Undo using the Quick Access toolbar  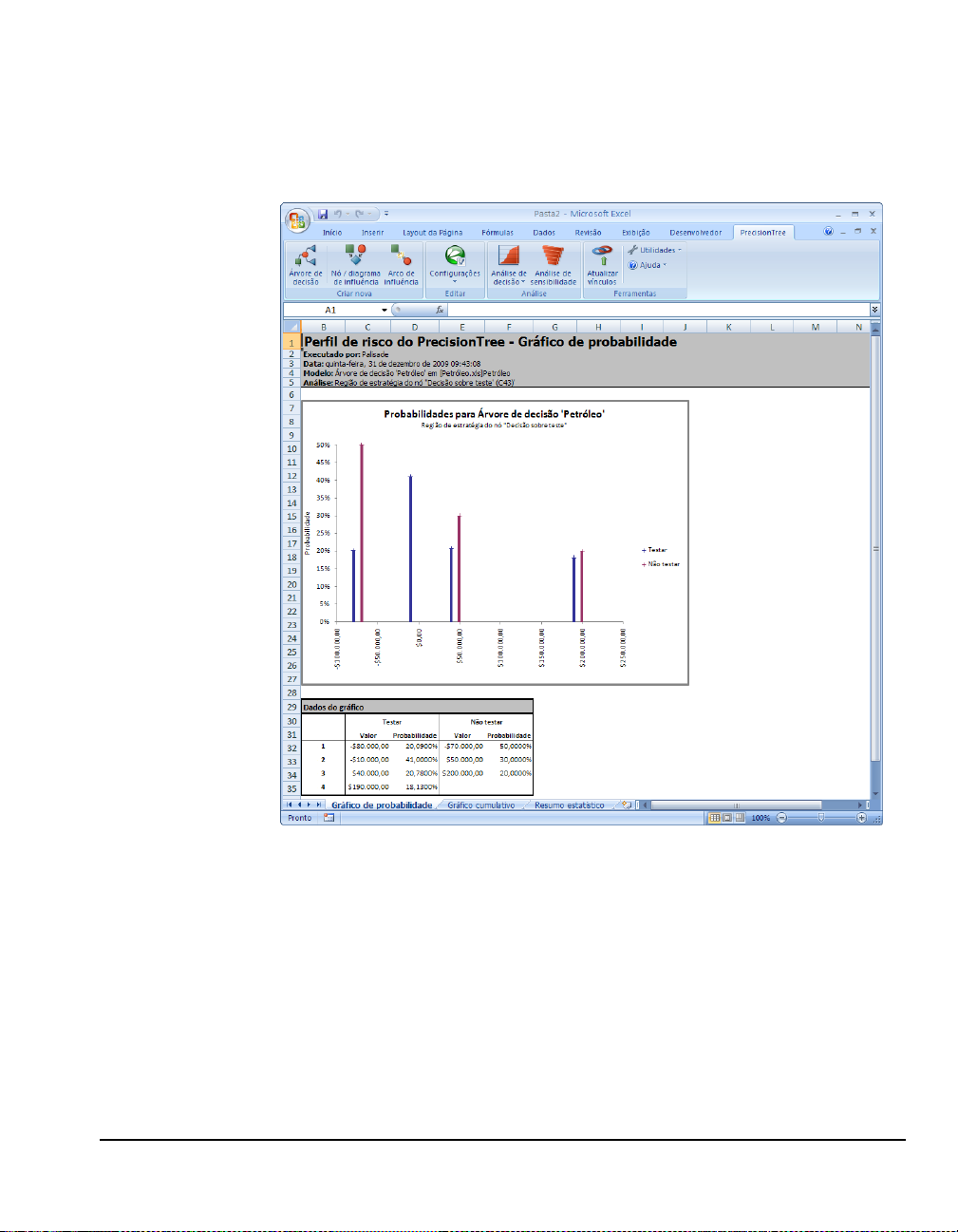tap(338, 214)
